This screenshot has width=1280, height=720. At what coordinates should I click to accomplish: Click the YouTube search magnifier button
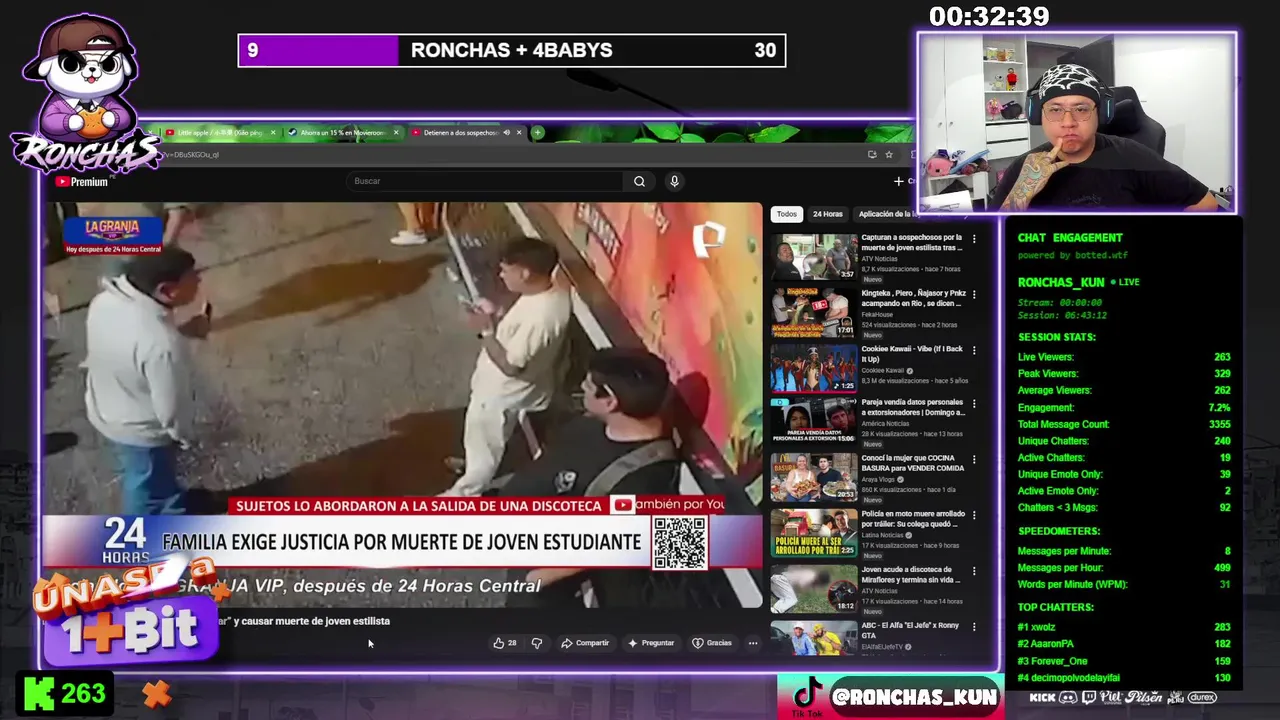tap(639, 181)
